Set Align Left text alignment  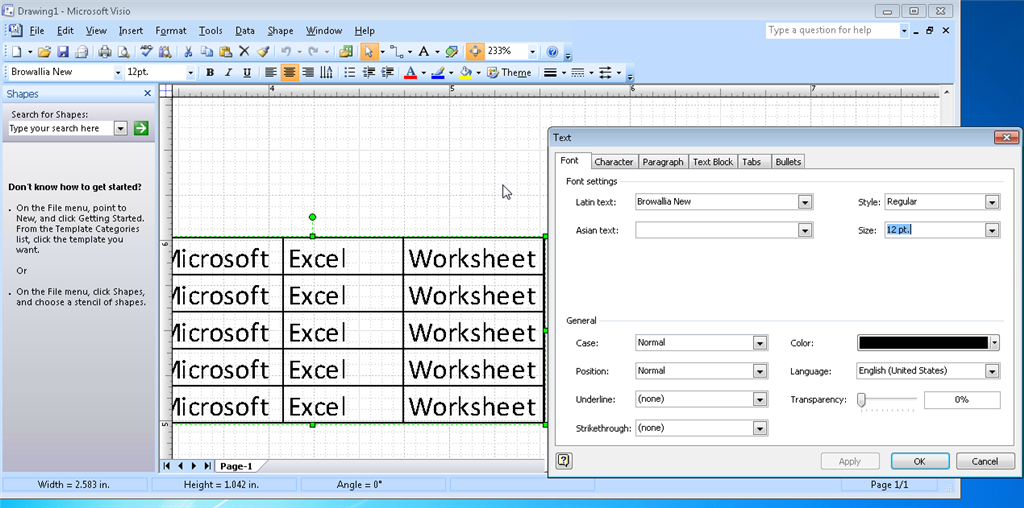coord(270,72)
